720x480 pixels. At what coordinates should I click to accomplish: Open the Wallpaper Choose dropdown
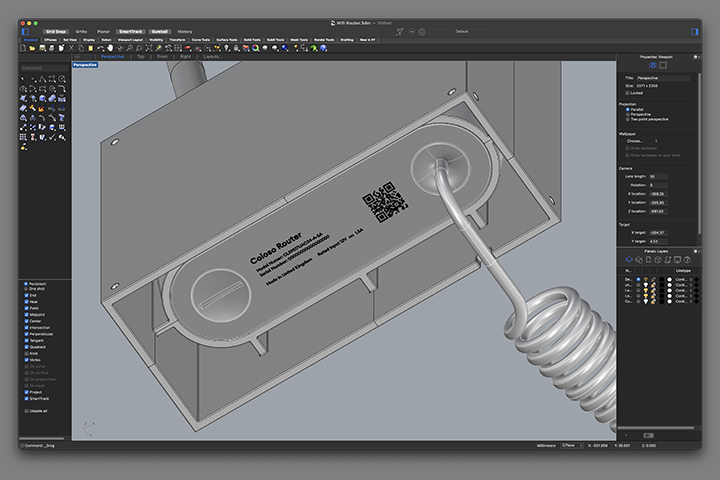[x=642, y=141]
